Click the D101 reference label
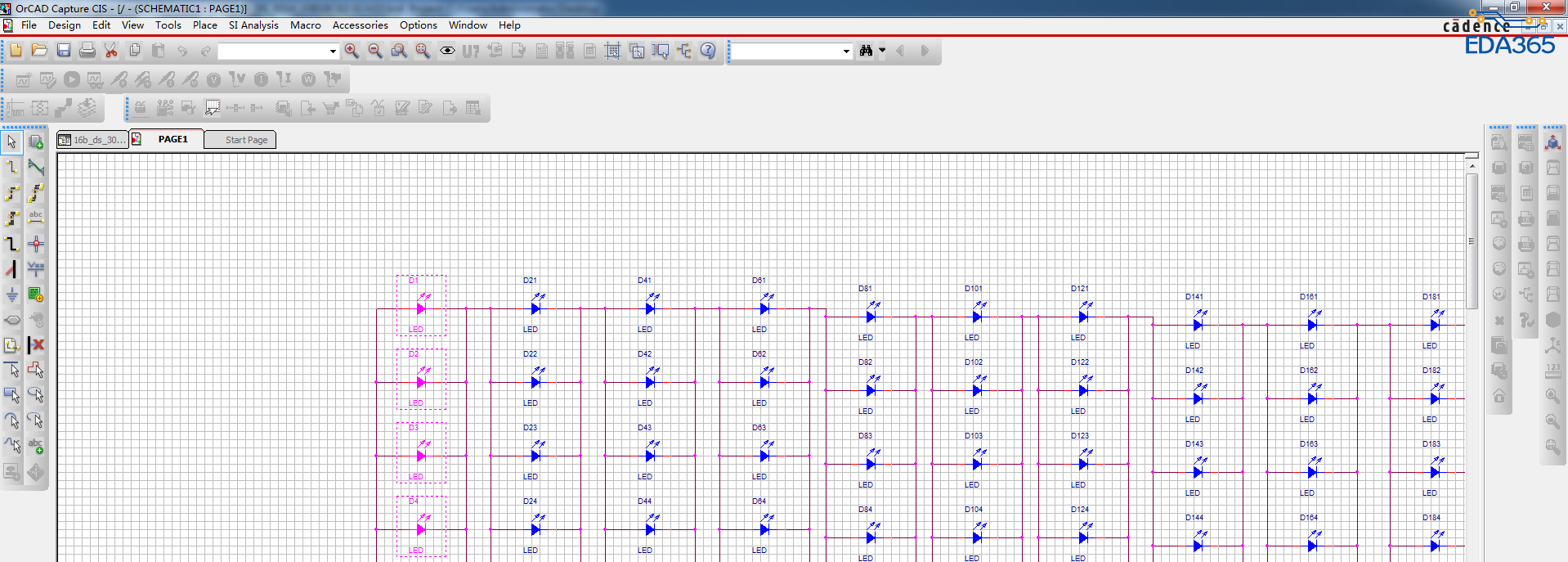Viewport: 1568px width, 562px height. click(973, 289)
